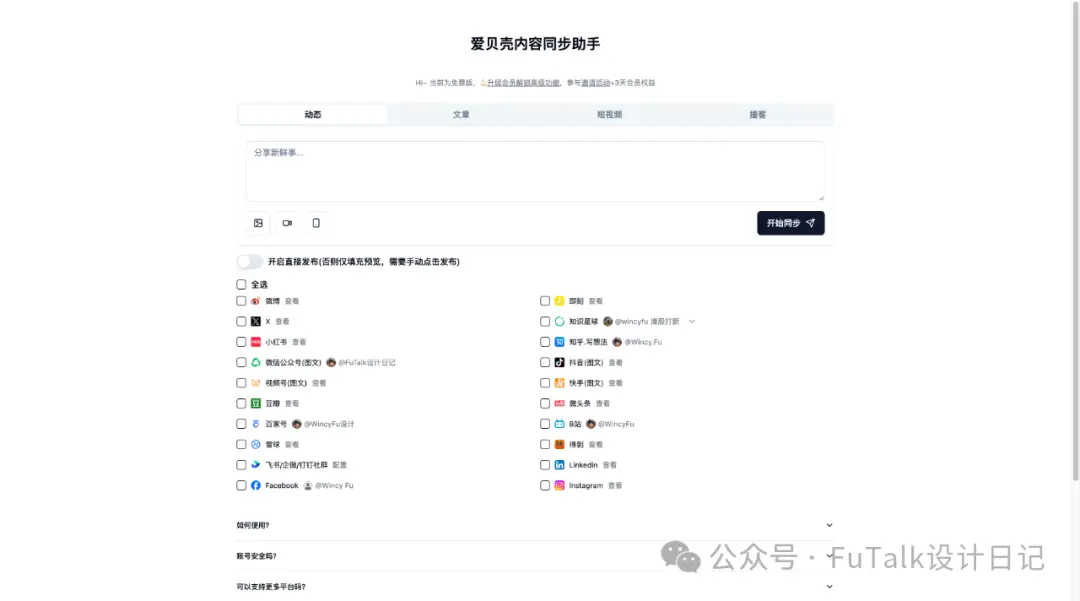Click the WeChat official account (微信公众号) logo
The height and width of the screenshot is (601, 1080).
coord(256,362)
